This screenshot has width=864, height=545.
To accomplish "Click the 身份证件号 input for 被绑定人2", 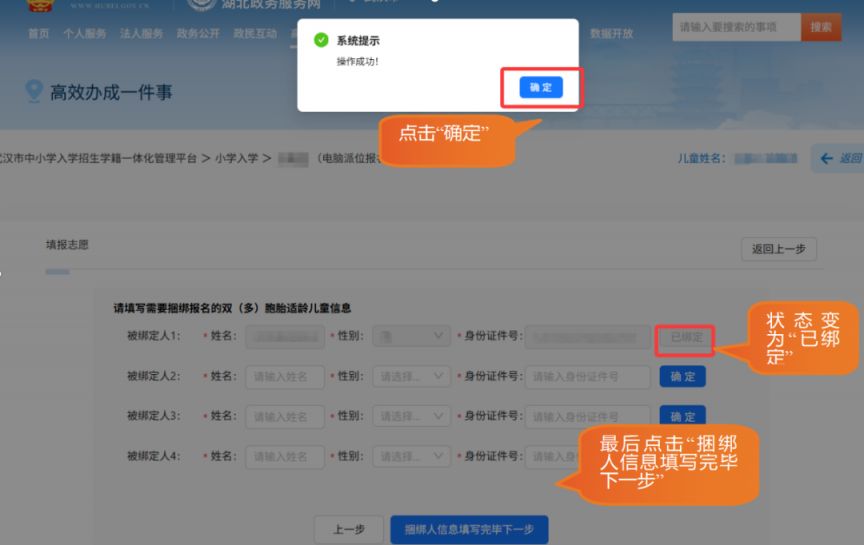I will click(587, 377).
